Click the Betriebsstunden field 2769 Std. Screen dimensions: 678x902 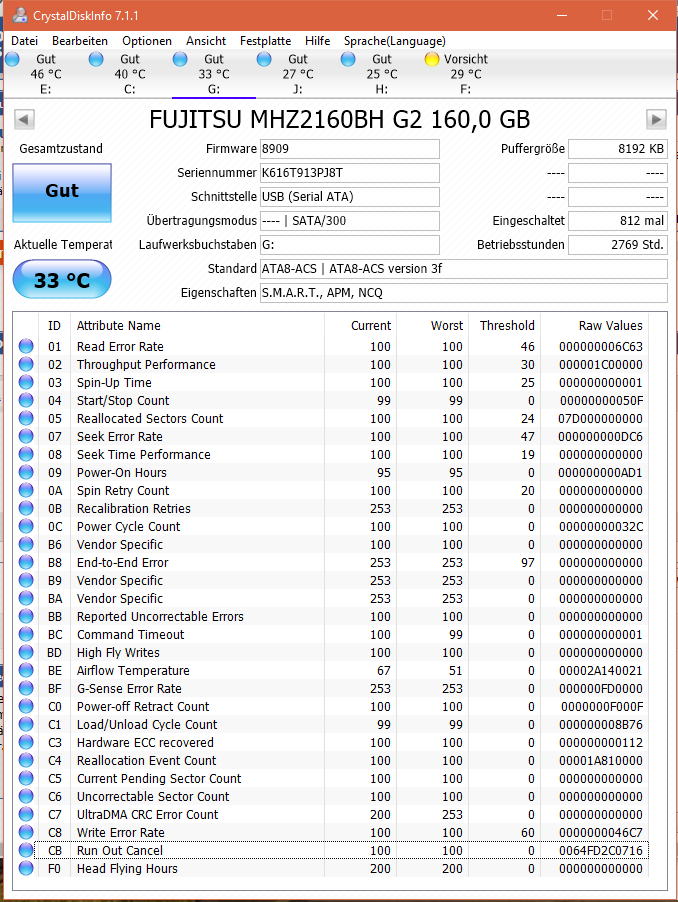coord(618,244)
